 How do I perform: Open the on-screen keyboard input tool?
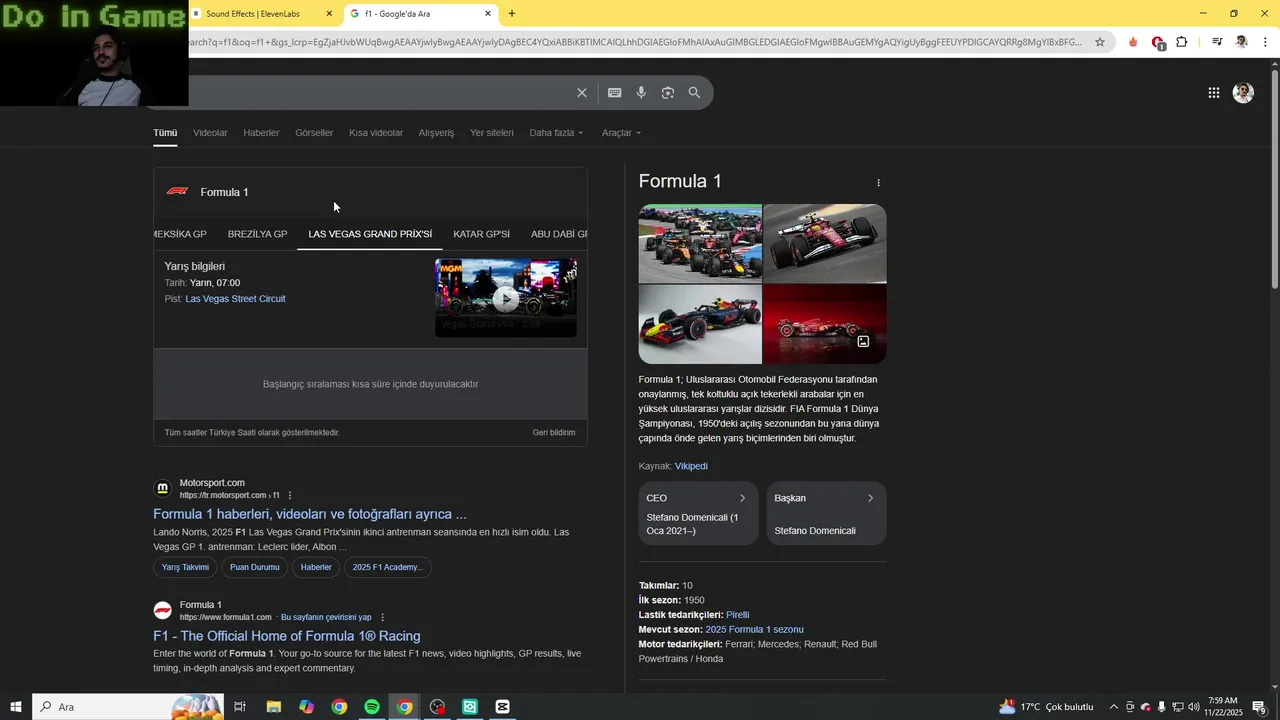coord(614,93)
